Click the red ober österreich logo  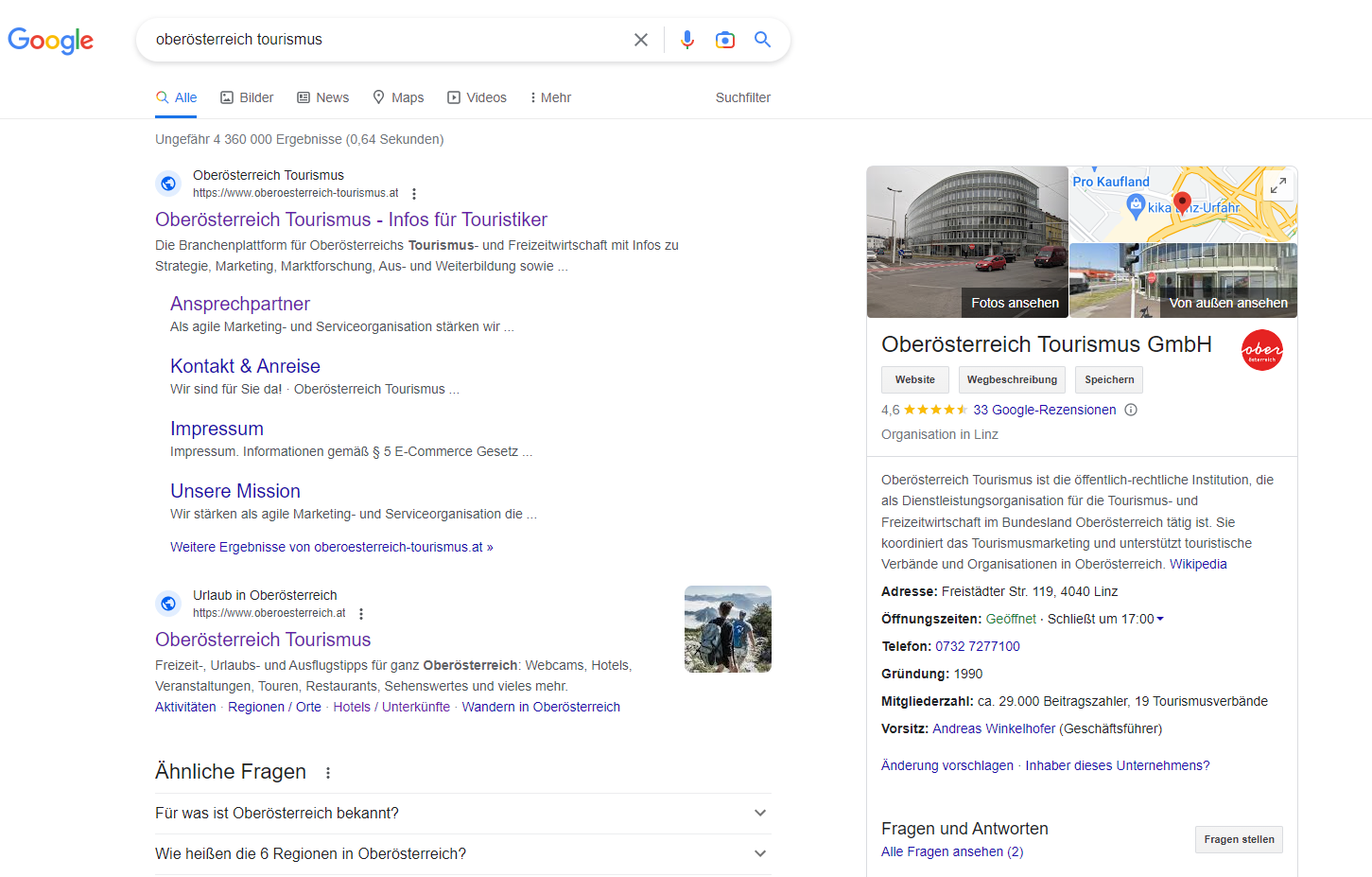pyautogui.click(x=1262, y=350)
